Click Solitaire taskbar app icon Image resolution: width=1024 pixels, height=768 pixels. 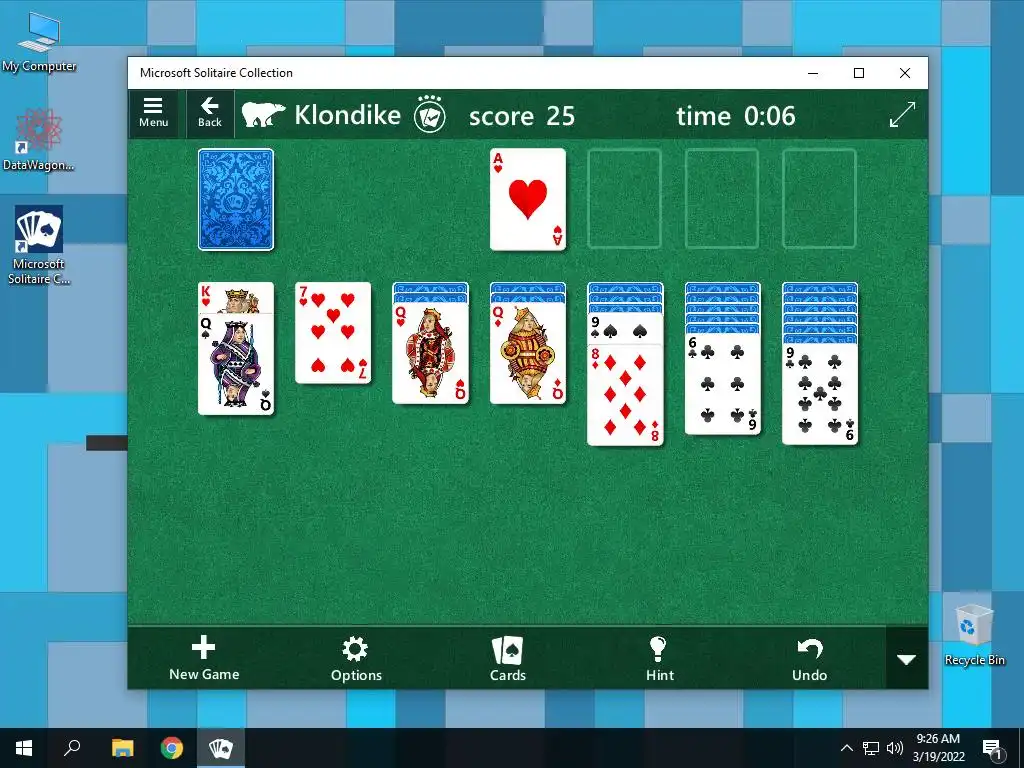(x=221, y=748)
